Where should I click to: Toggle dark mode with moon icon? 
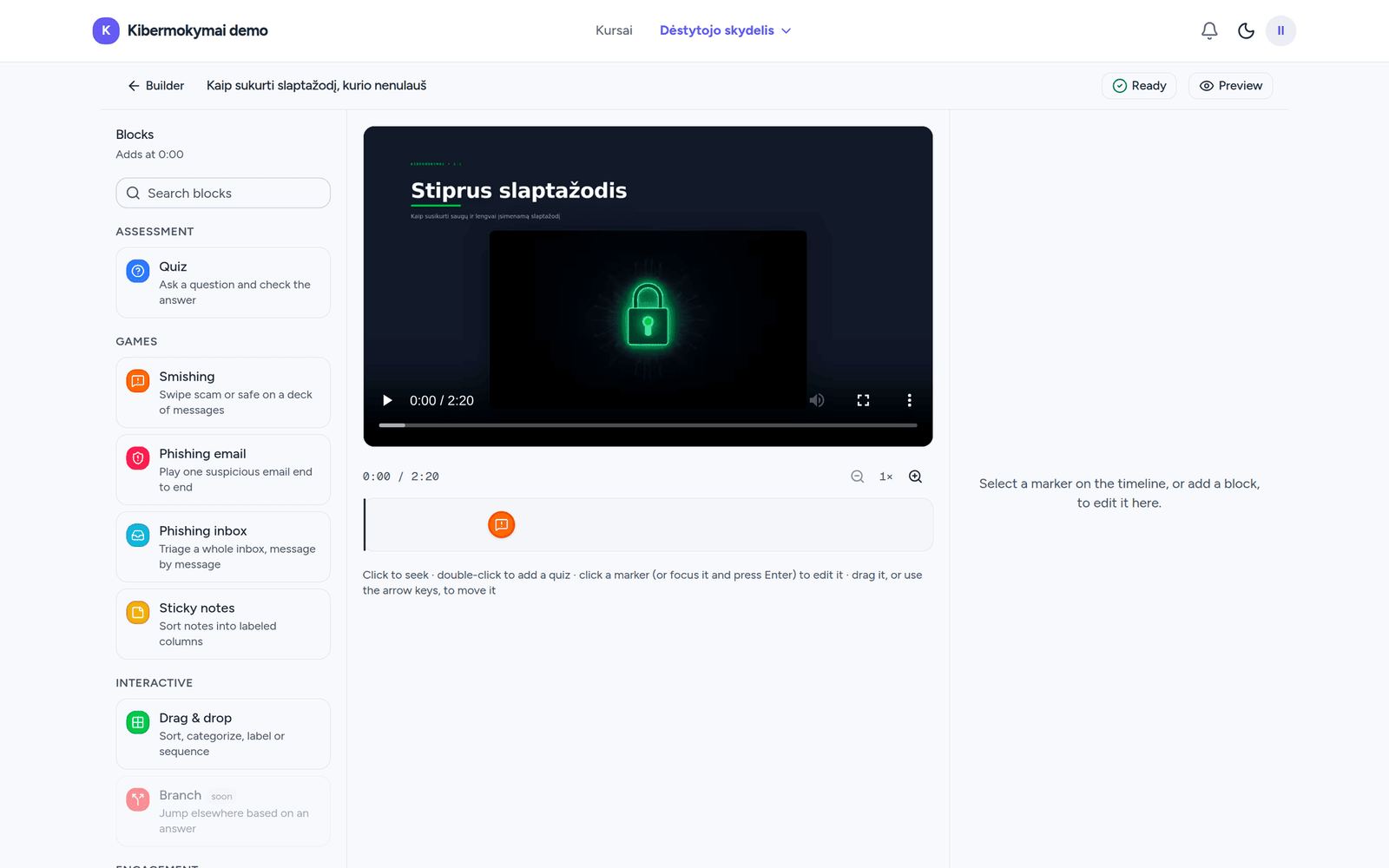tap(1246, 30)
